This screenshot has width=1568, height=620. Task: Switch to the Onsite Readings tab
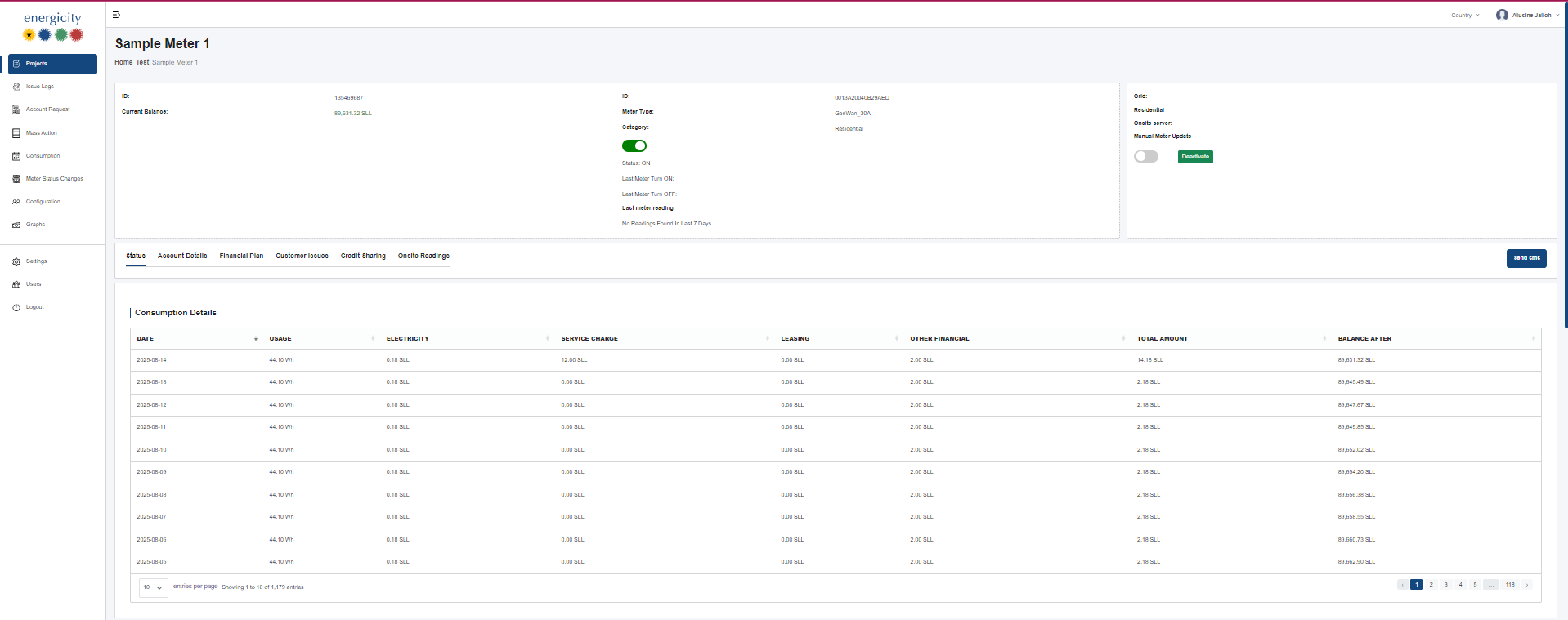423,256
